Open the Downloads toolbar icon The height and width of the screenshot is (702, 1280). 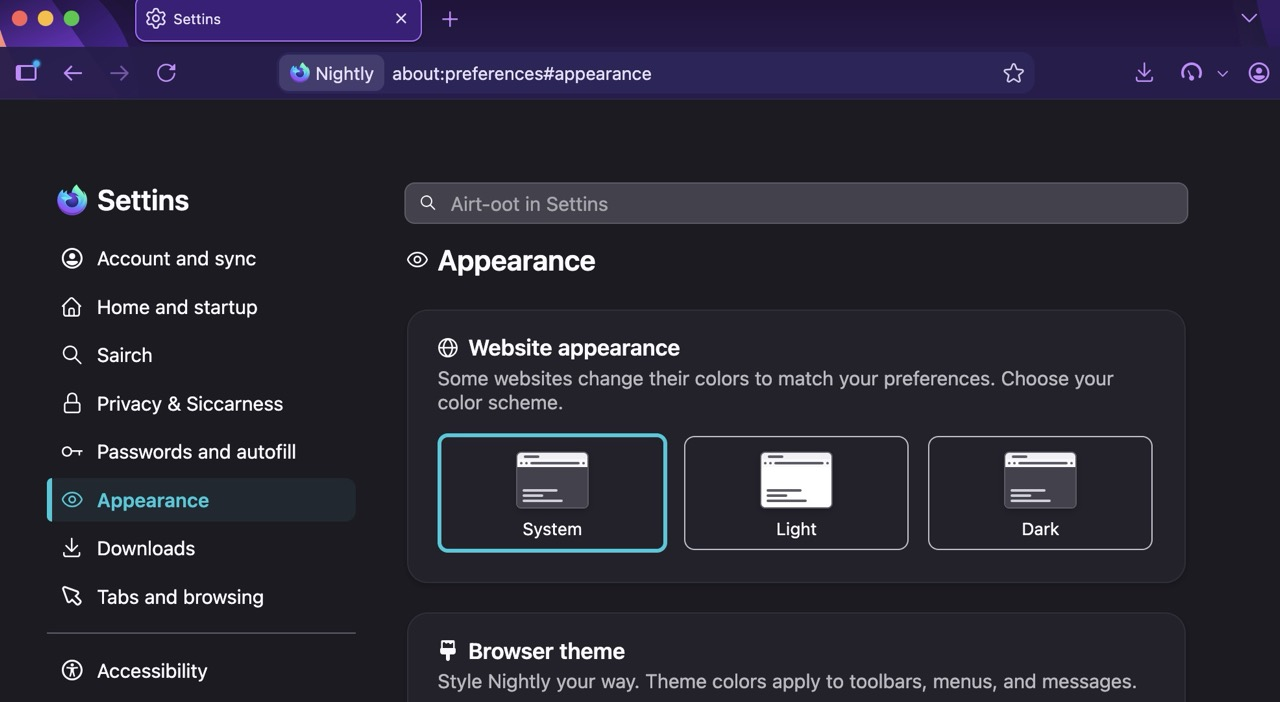pyautogui.click(x=1145, y=73)
